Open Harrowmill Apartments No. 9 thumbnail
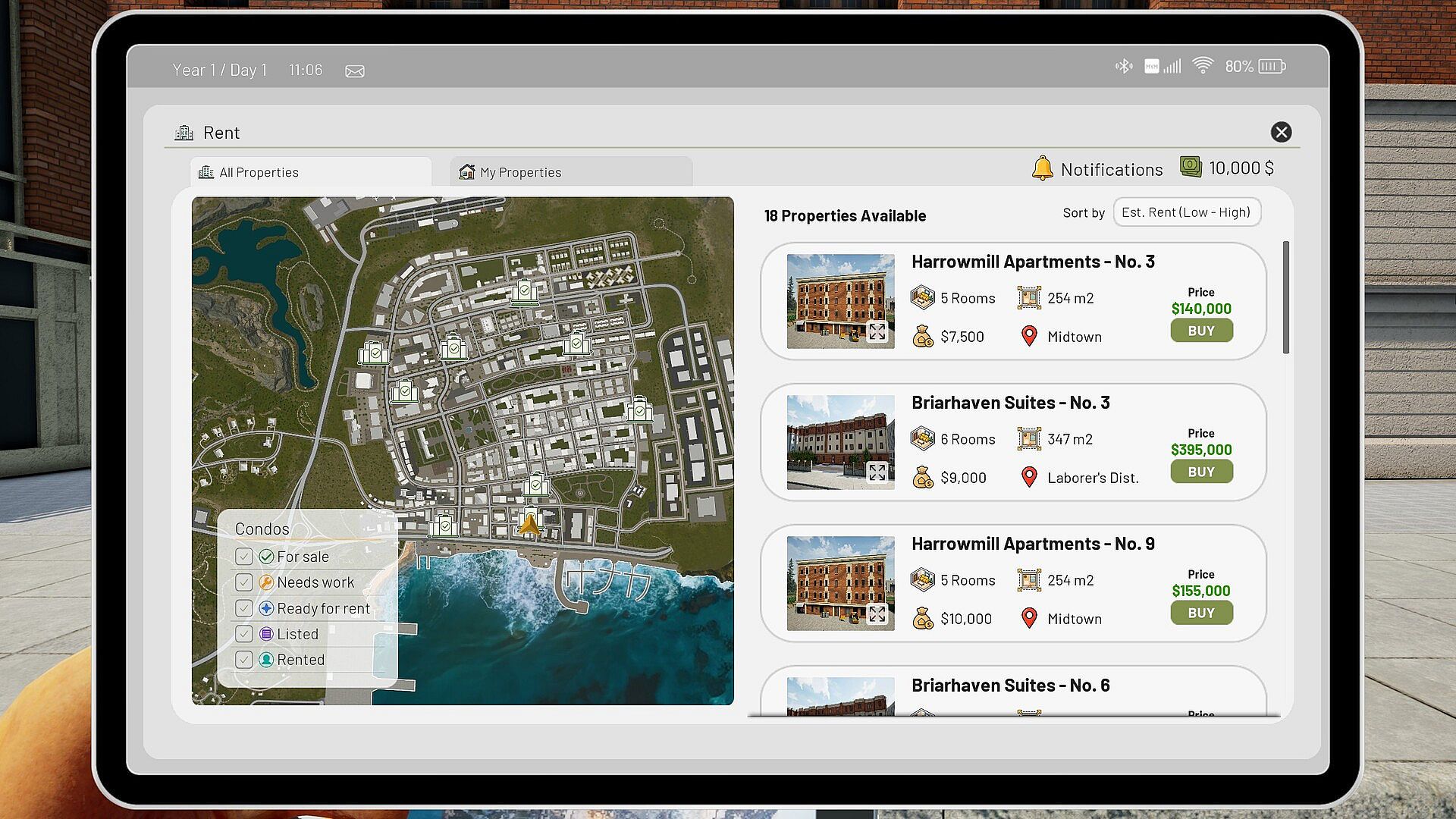The image size is (1456, 819). coord(840,583)
